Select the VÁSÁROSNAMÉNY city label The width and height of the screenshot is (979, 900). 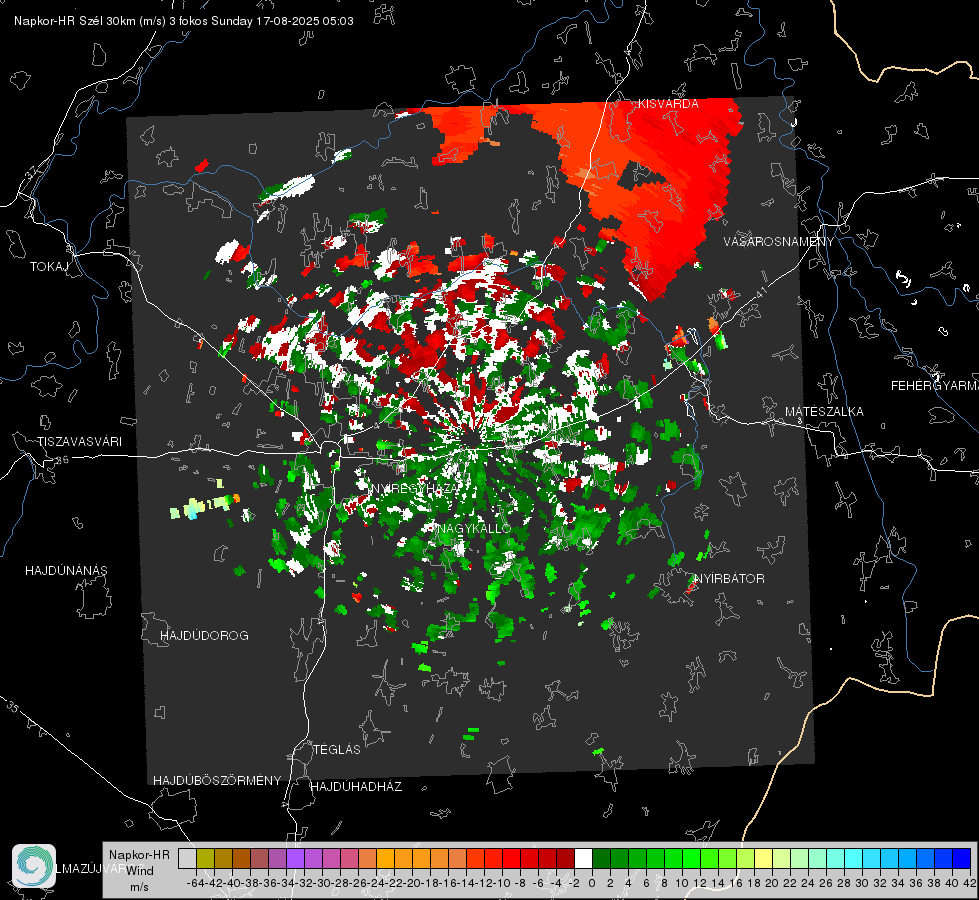[779, 241]
